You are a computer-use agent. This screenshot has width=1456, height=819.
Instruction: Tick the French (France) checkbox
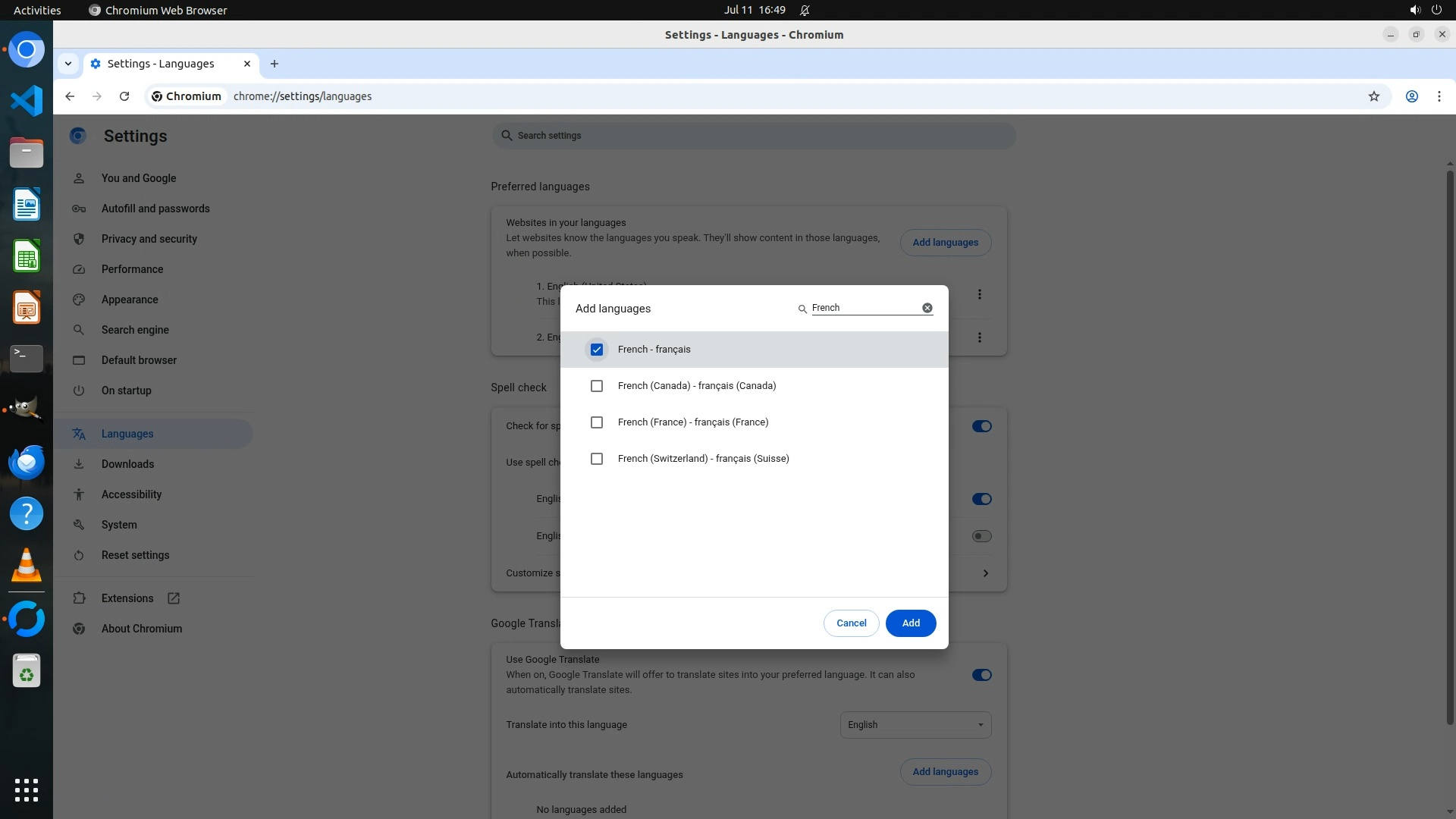(x=597, y=422)
